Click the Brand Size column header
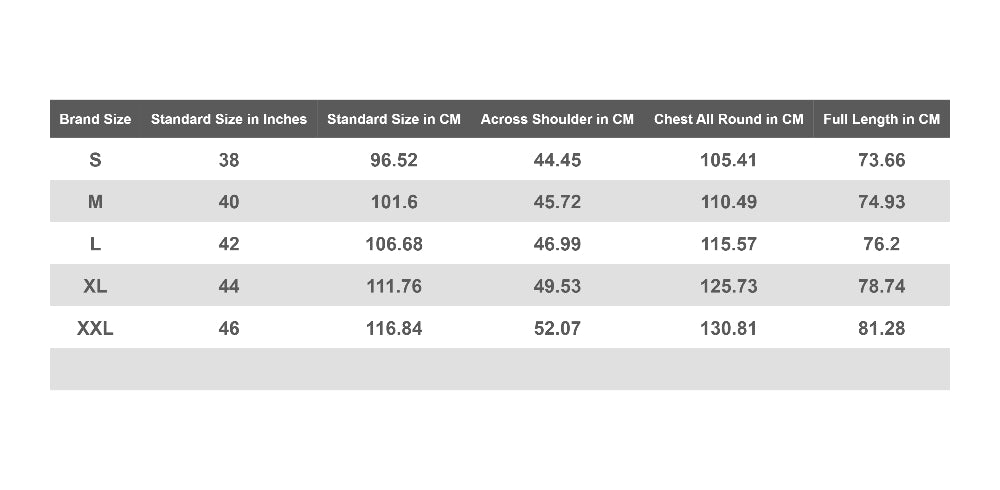The height and width of the screenshot is (490, 1000). 95,119
